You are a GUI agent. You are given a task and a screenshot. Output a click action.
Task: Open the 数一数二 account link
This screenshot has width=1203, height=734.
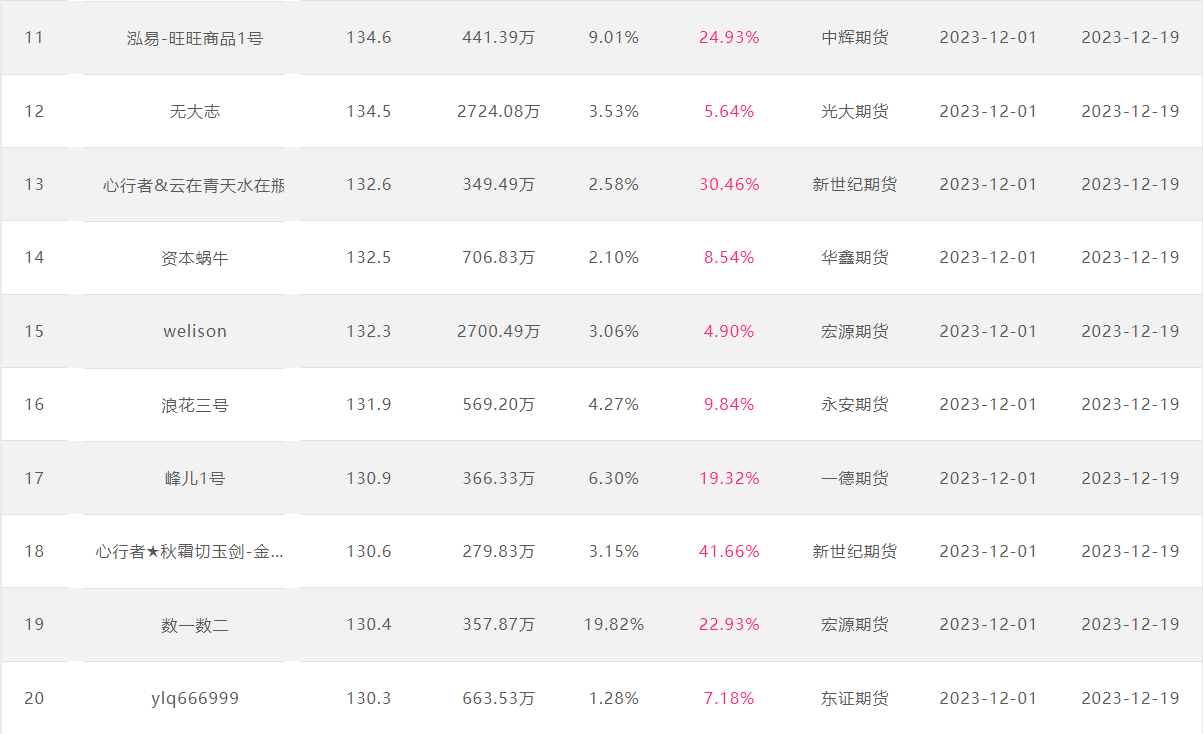195,625
